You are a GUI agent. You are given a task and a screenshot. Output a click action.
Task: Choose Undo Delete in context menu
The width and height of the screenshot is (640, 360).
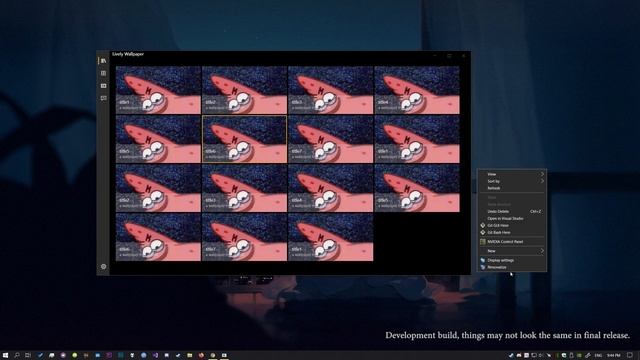click(x=512, y=211)
